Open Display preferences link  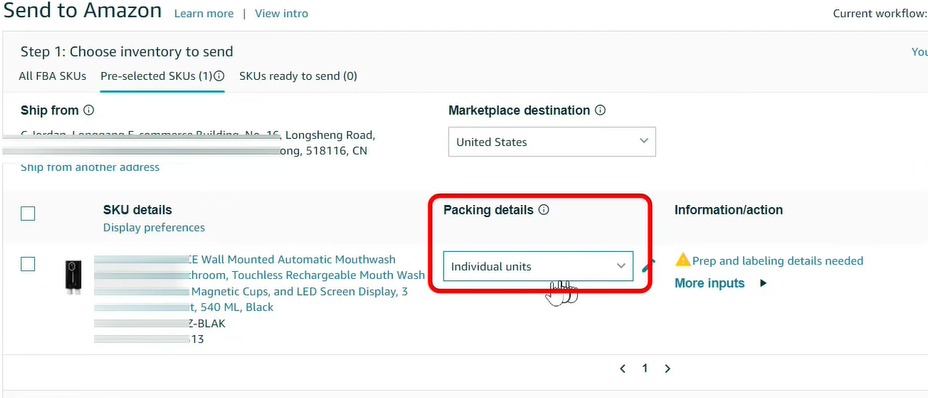[154, 227]
